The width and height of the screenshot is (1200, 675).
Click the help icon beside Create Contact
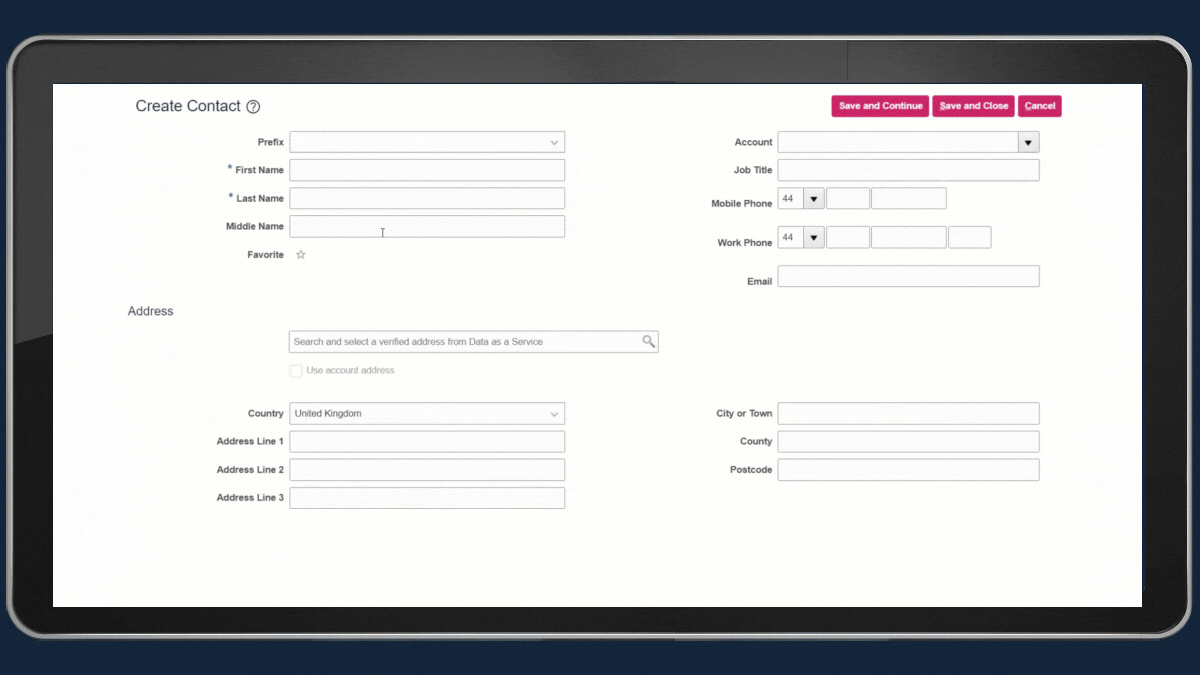click(x=253, y=107)
